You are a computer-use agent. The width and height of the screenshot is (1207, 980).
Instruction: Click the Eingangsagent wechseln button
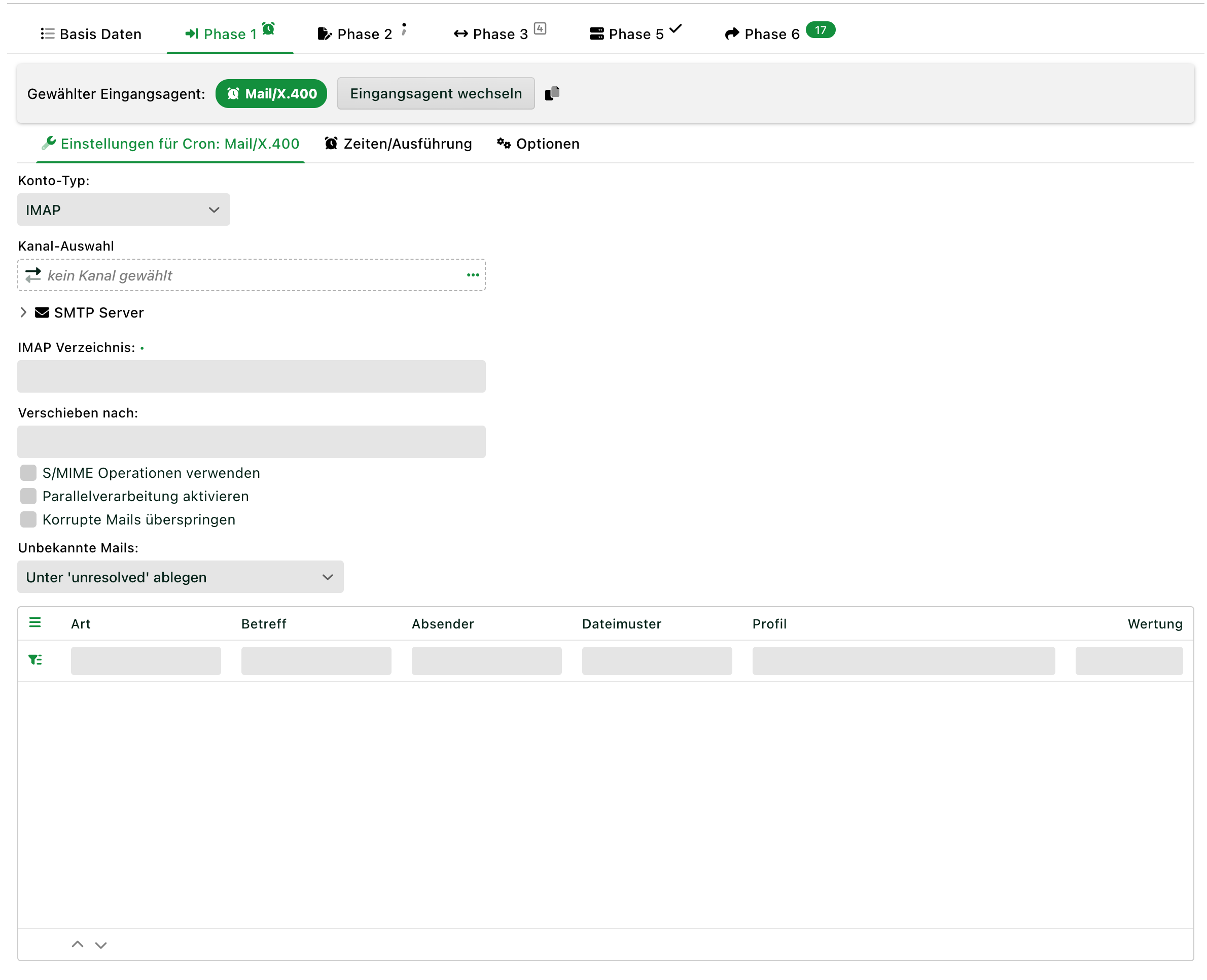click(436, 93)
